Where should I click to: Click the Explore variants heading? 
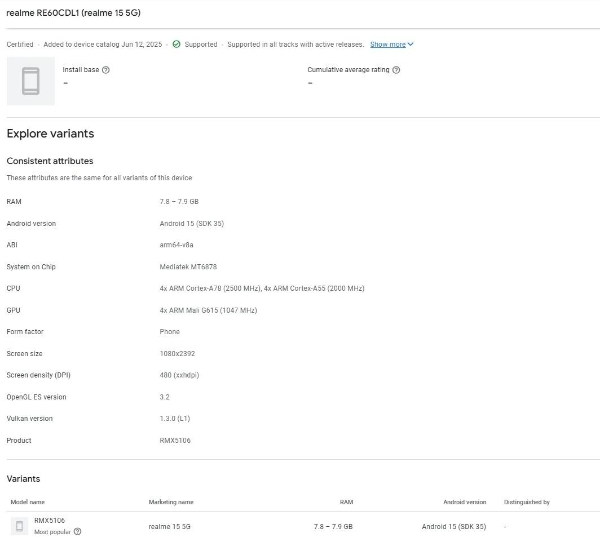point(50,134)
